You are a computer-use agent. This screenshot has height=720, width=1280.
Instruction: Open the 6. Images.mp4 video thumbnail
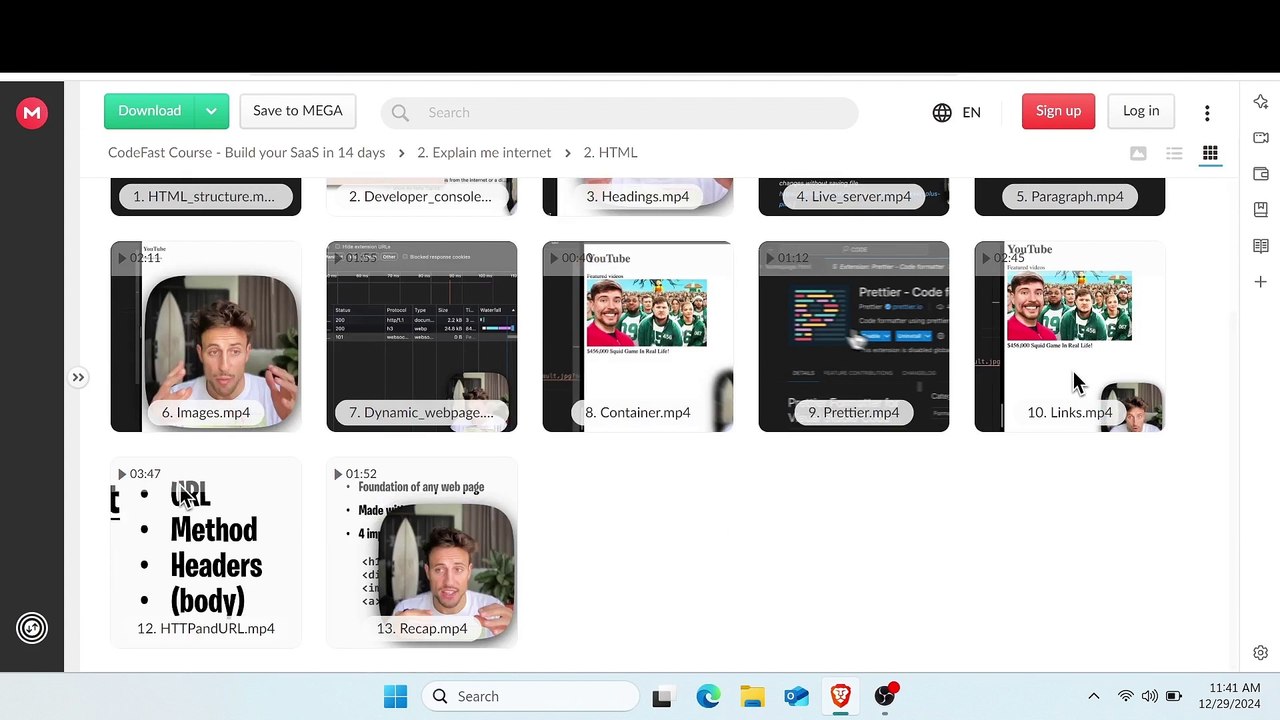tap(206, 337)
